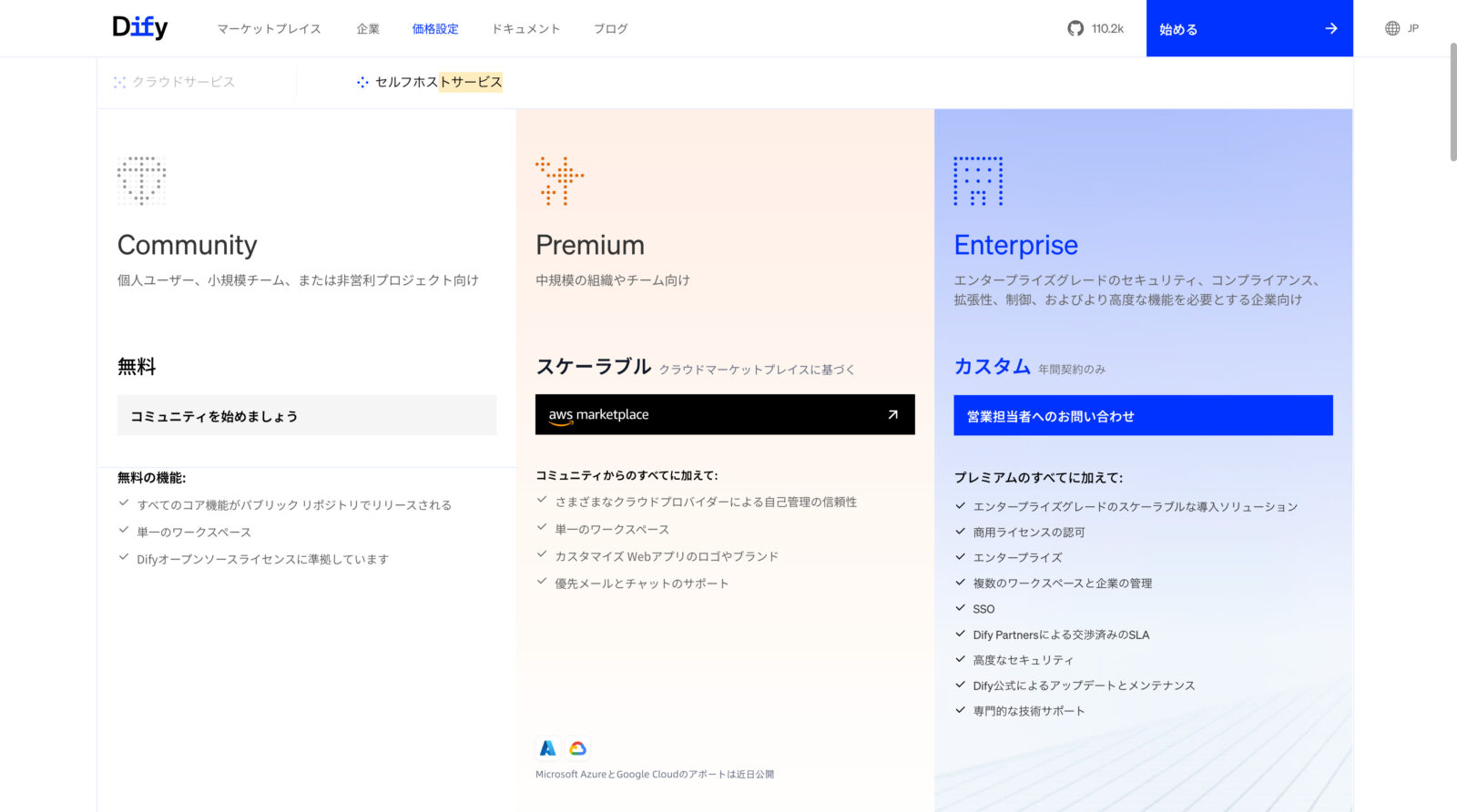The image size is (1457, 812).
Task: Click the page vertical scrollbar
Action: (x=1452, y=100)
